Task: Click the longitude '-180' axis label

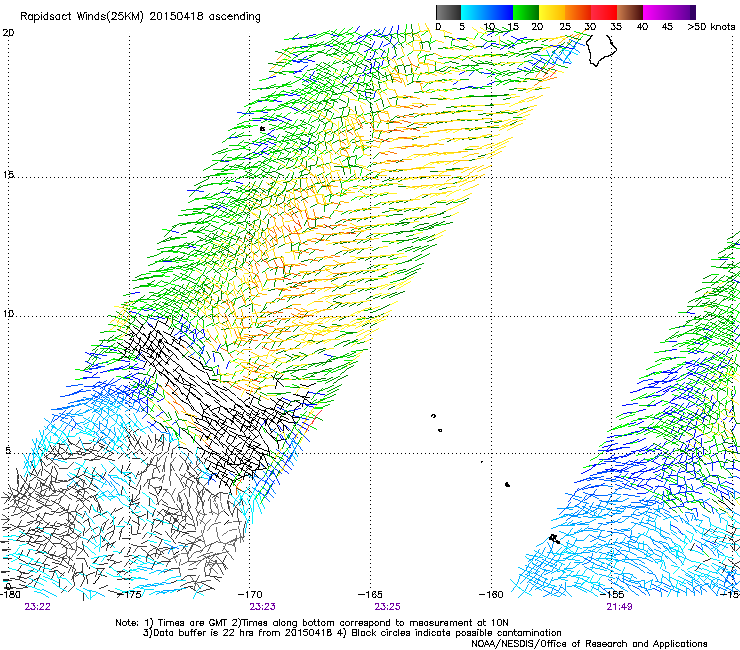Action: [x=10, y=594]
